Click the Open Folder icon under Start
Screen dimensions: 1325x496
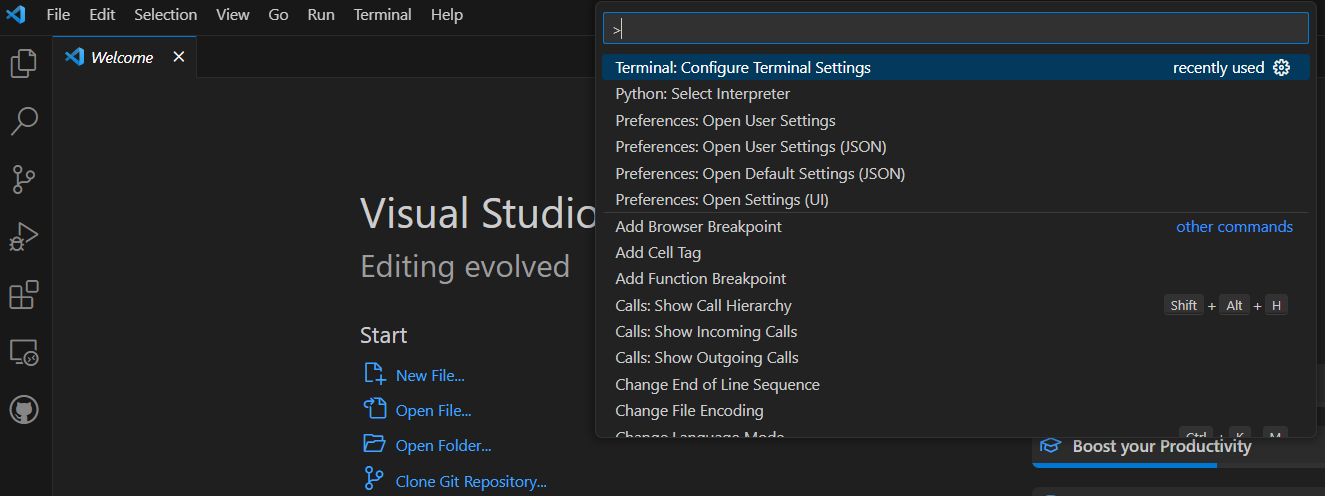[375, 444]
